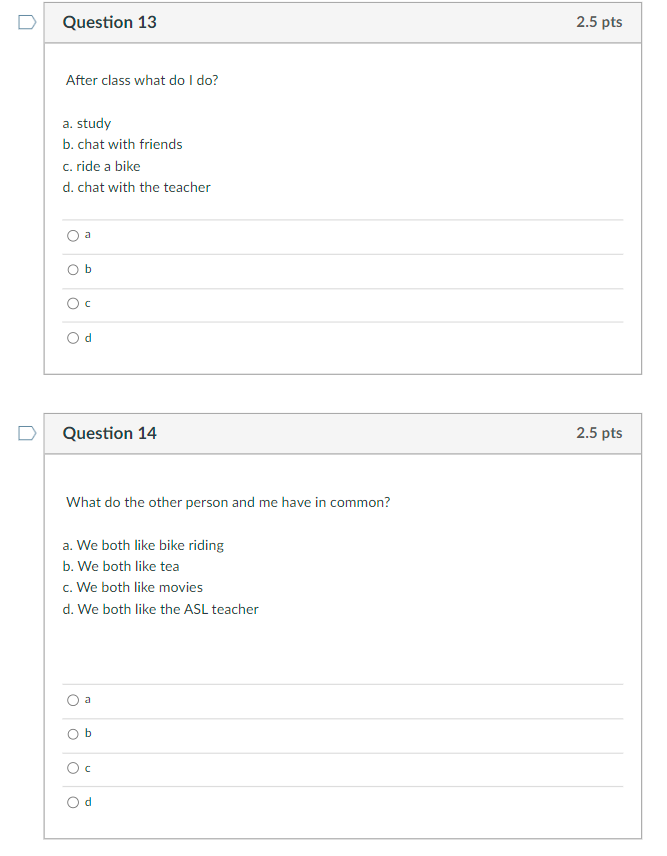
Task: Mark radio option d in Question 13
Action: click(x=73, y=338)
